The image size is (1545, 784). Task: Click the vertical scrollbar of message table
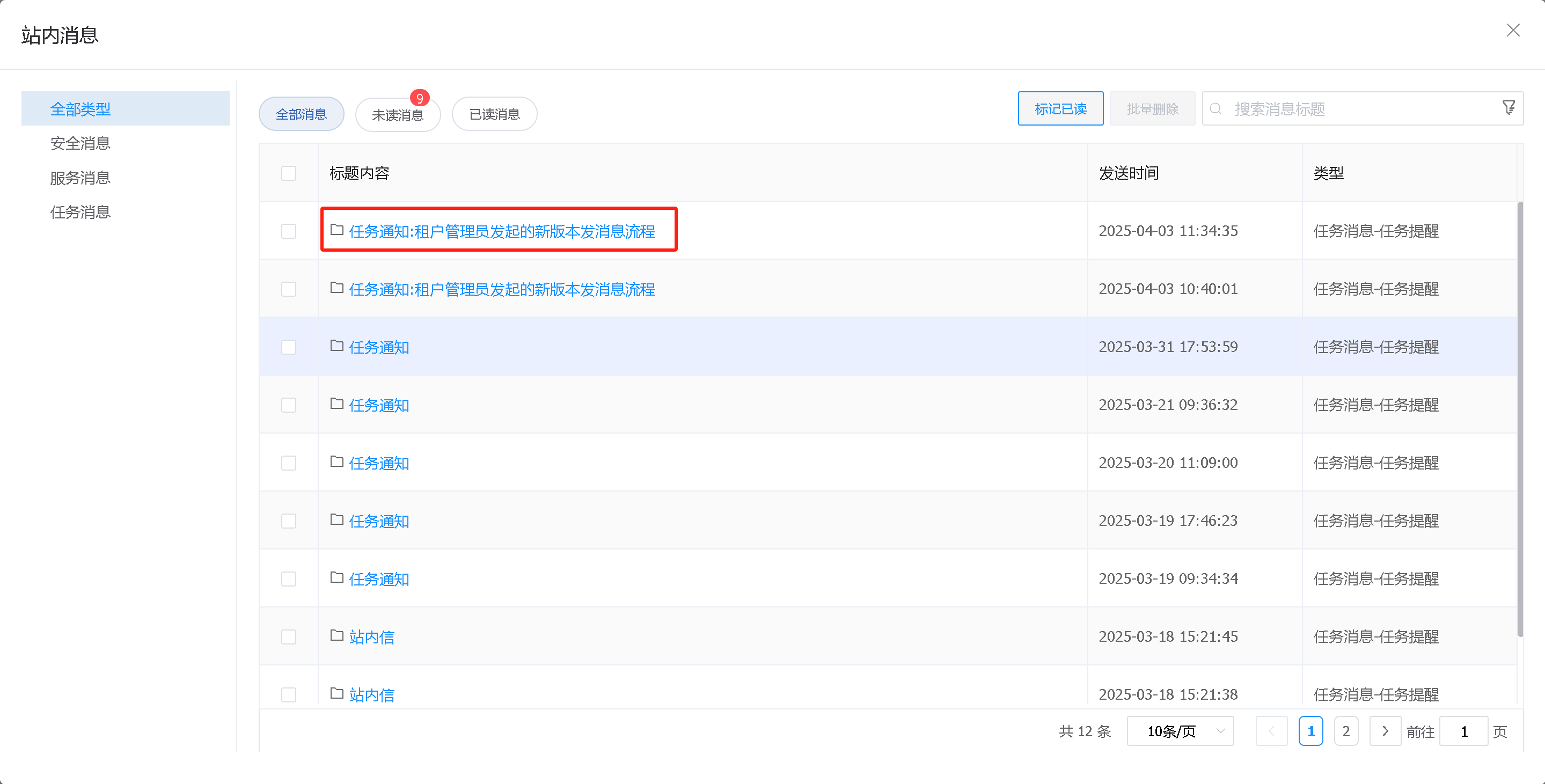click(1520, 420)
